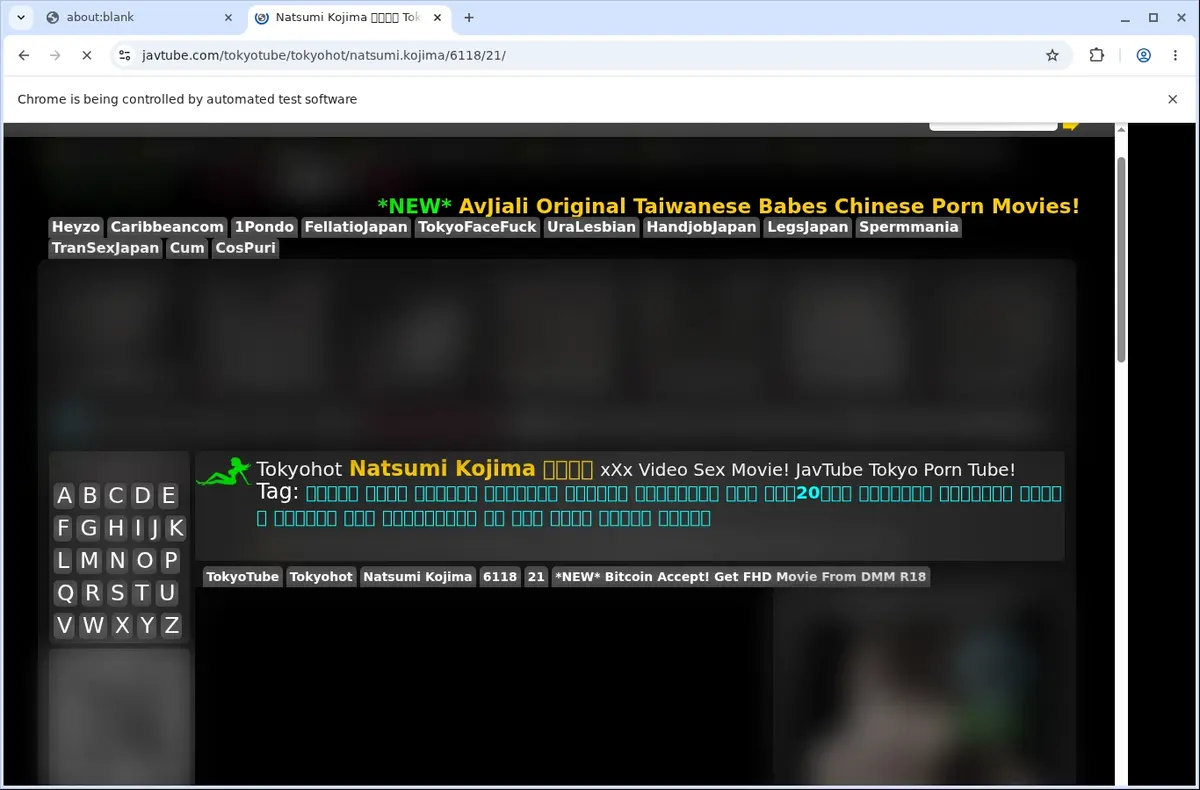The image size is (1200, 790).
Task: Click the Tokyohot breadcrumb
Action: point(321,577)
